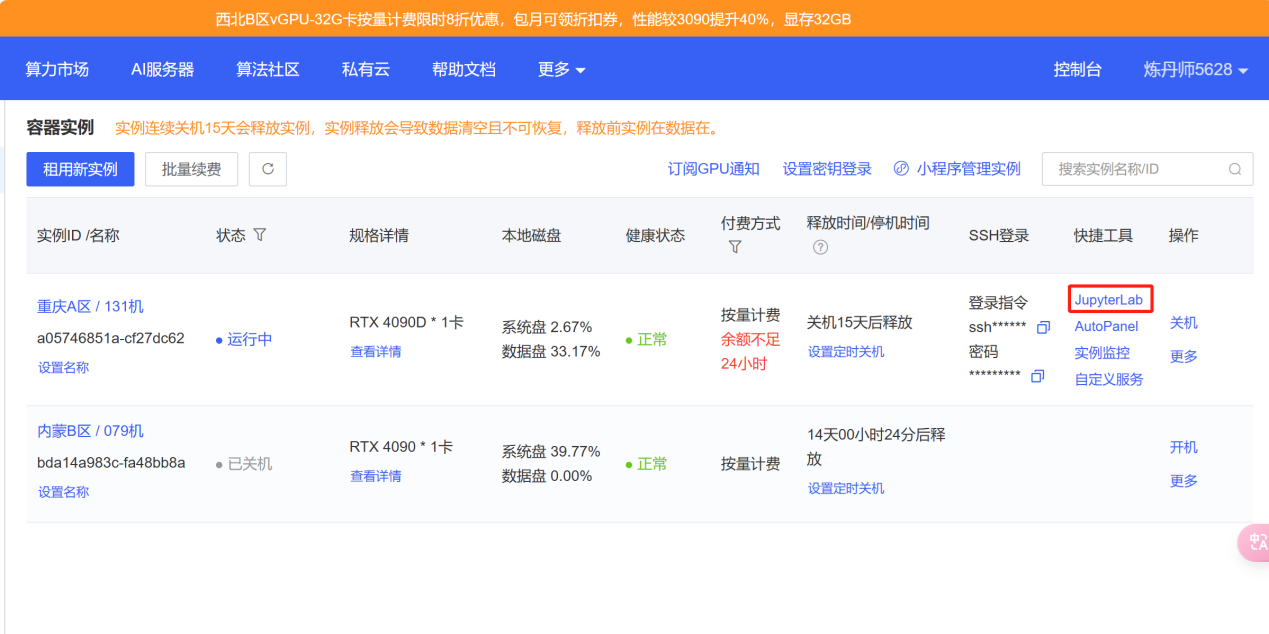Expand 更多 actions for 重庆A区 instance
The height and width of the screenshot is (634, 1269).
pyautogui.click(x=1183, y=356)
